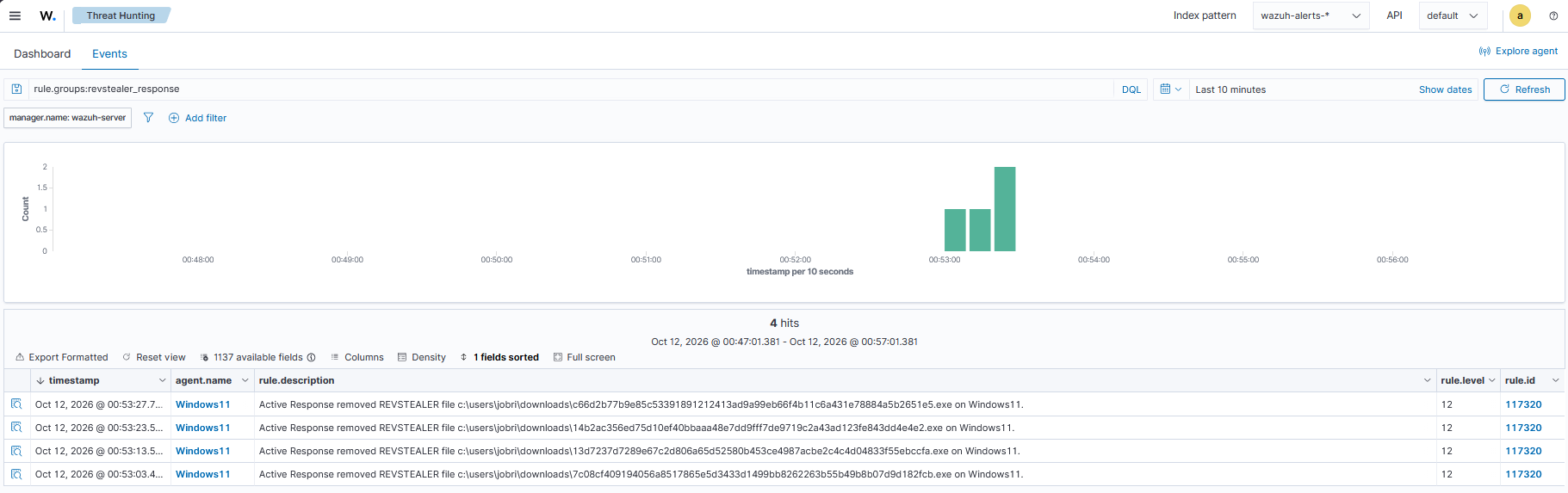The width and height of the screenshot is (1568, 493).
Task: Click the Refresh button
Action: 1524,89
